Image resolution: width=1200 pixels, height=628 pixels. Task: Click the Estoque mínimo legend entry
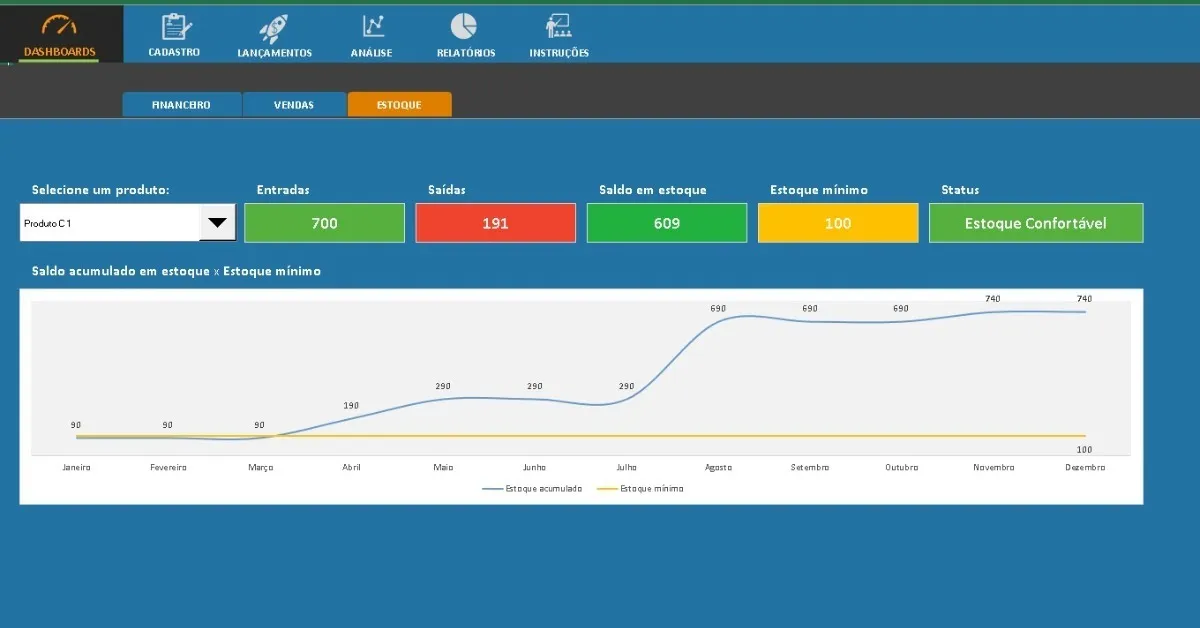pos(640,489)
